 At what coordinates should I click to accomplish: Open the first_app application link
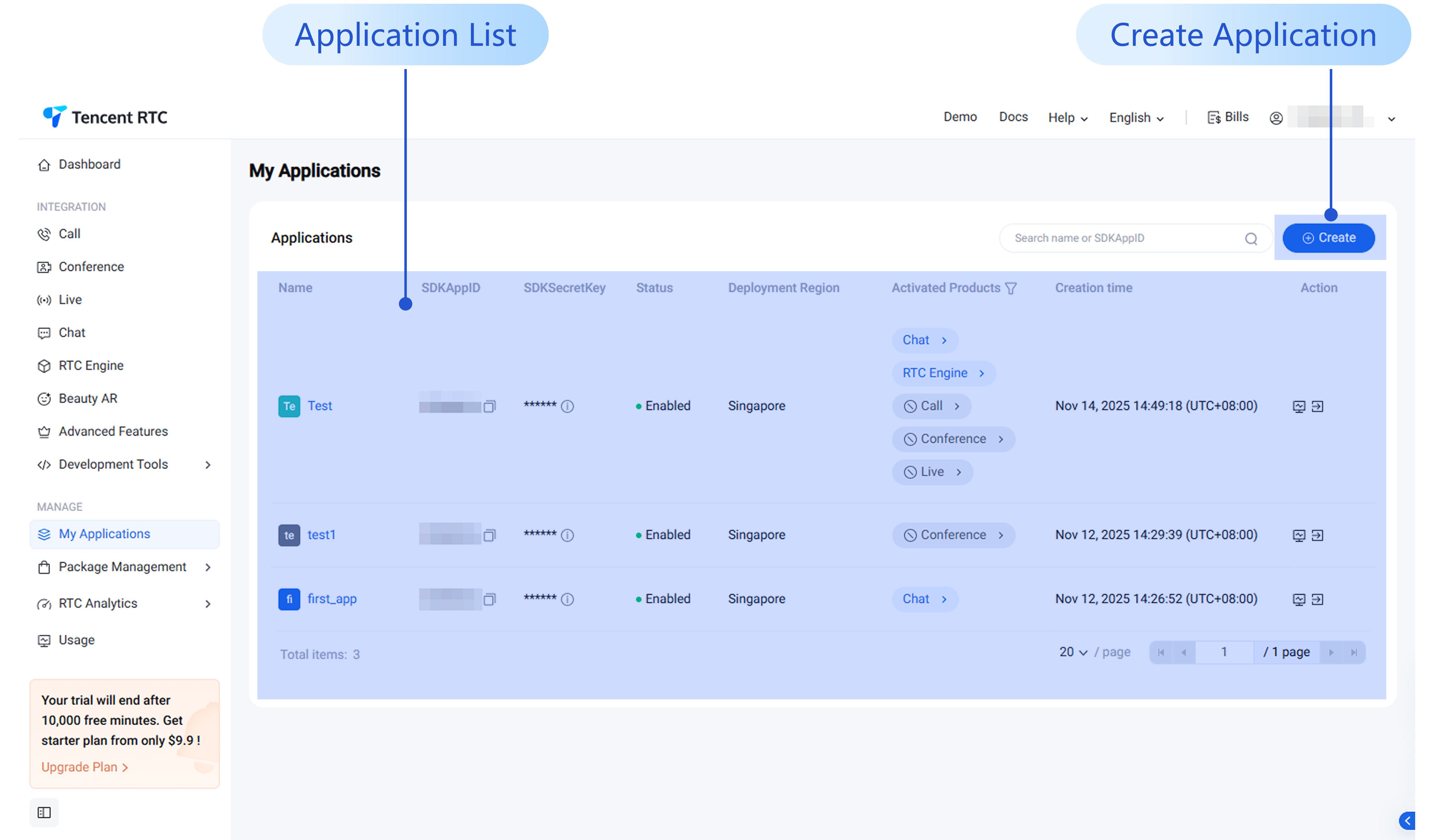pyautogui.click(x=332, y=599)
